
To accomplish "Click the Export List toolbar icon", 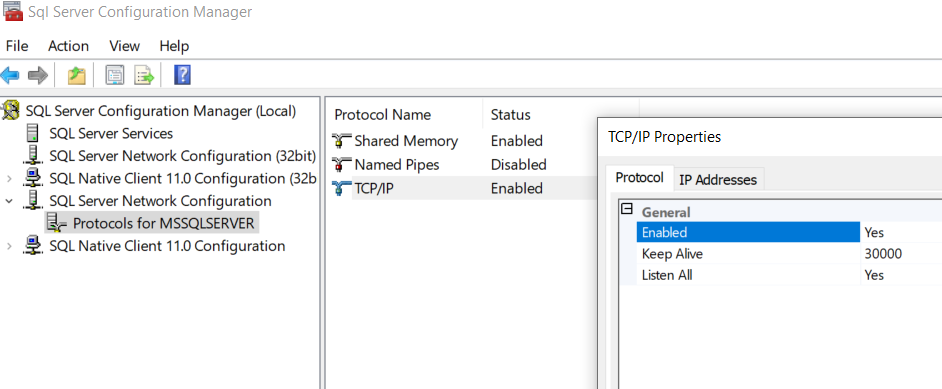I will (145, 76).
